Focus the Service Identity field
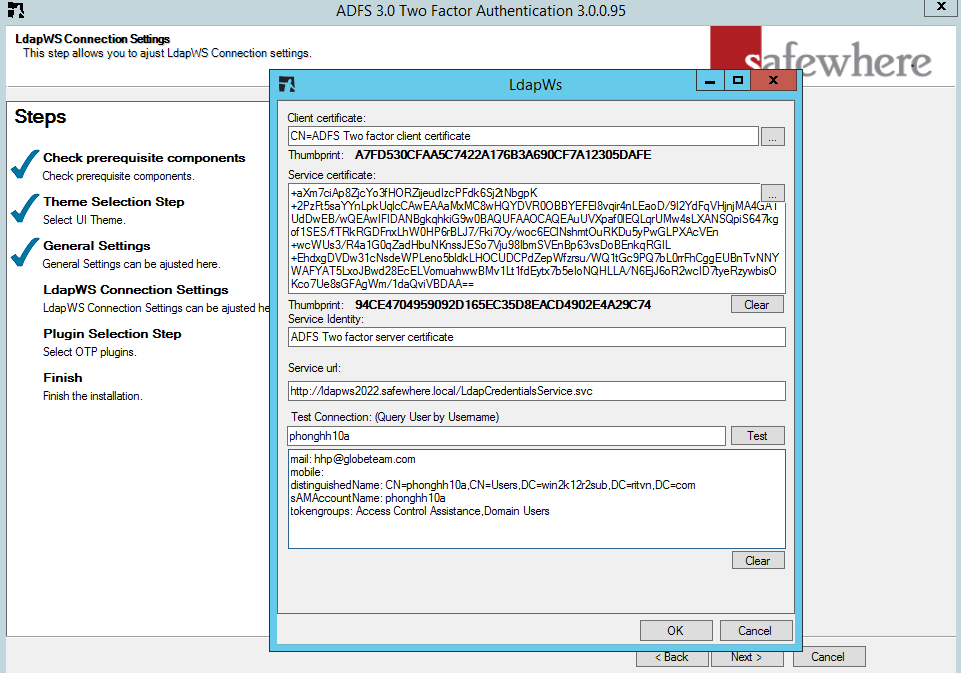This screenshot has width=961, height=673. pos(536,337)
